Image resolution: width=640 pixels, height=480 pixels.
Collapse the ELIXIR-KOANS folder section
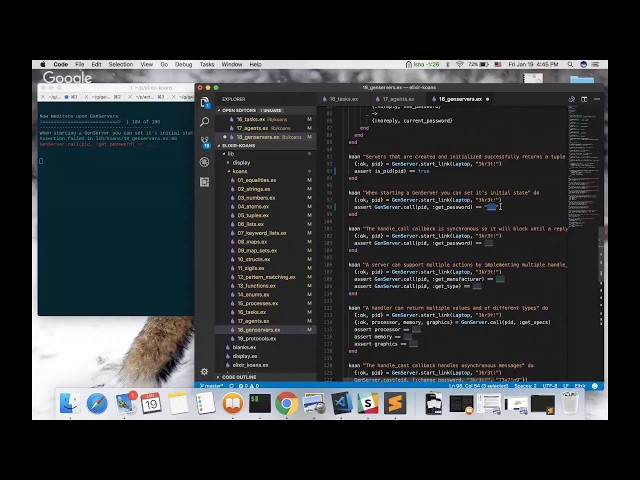[265, 146]
